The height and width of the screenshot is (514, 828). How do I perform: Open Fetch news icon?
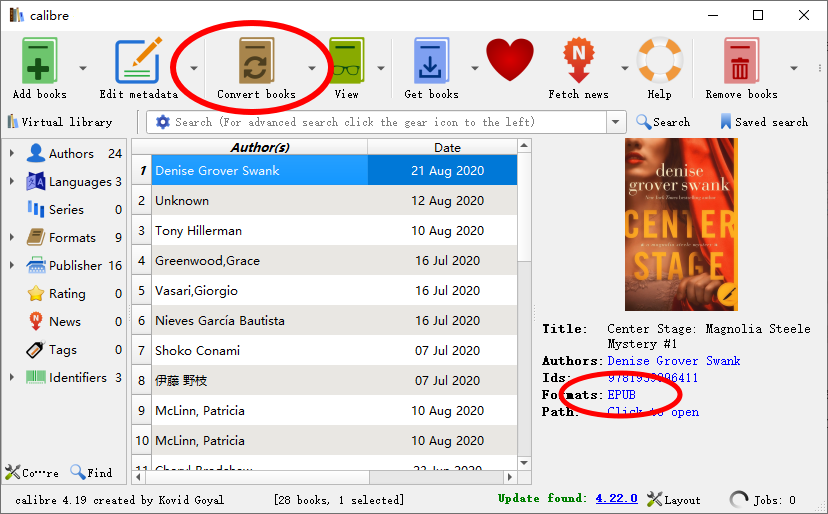click(x=579, y=60)
